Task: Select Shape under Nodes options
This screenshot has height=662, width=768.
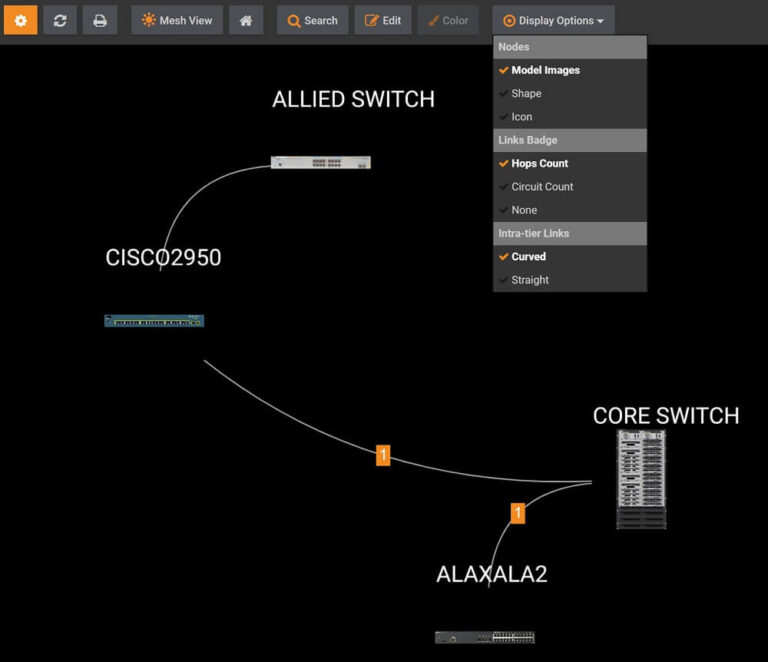Action: point(526,94)
